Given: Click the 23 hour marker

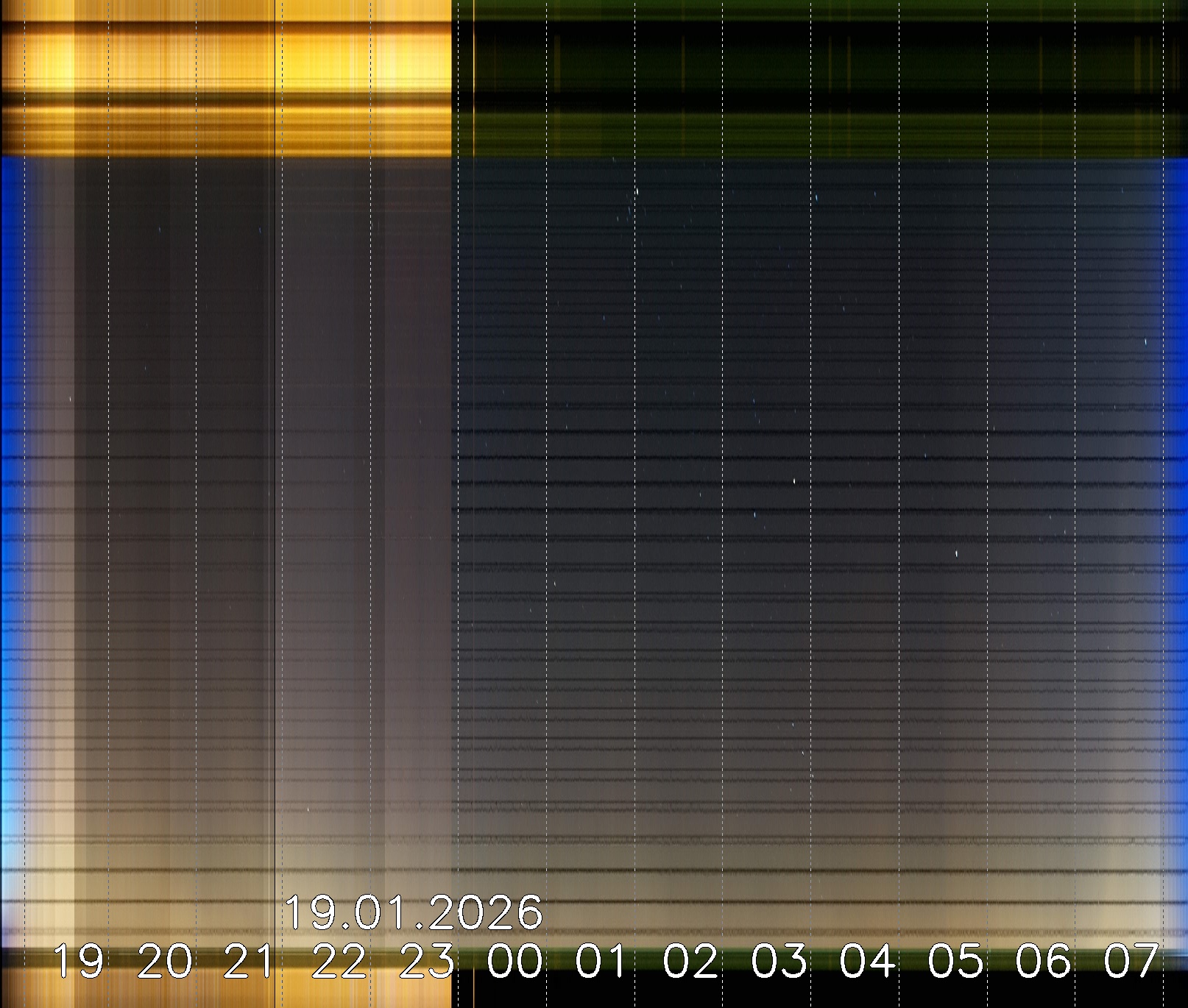Looking at the screenshot, I should 427,961.
